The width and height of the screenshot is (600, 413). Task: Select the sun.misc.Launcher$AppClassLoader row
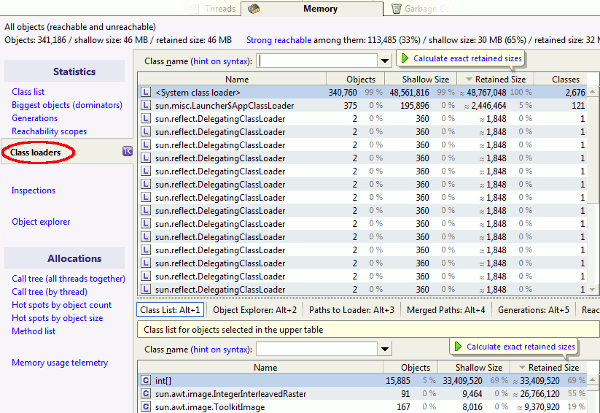click(363, 105)
